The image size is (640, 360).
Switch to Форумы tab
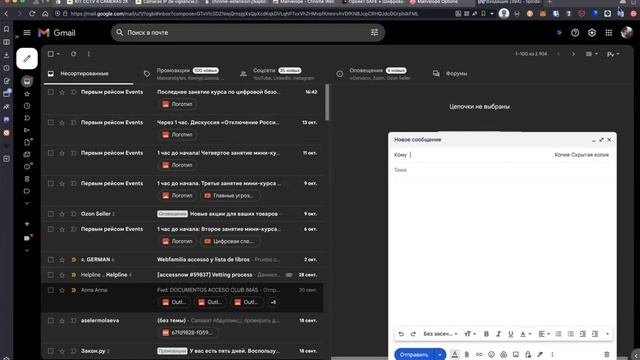click(456, 74)
